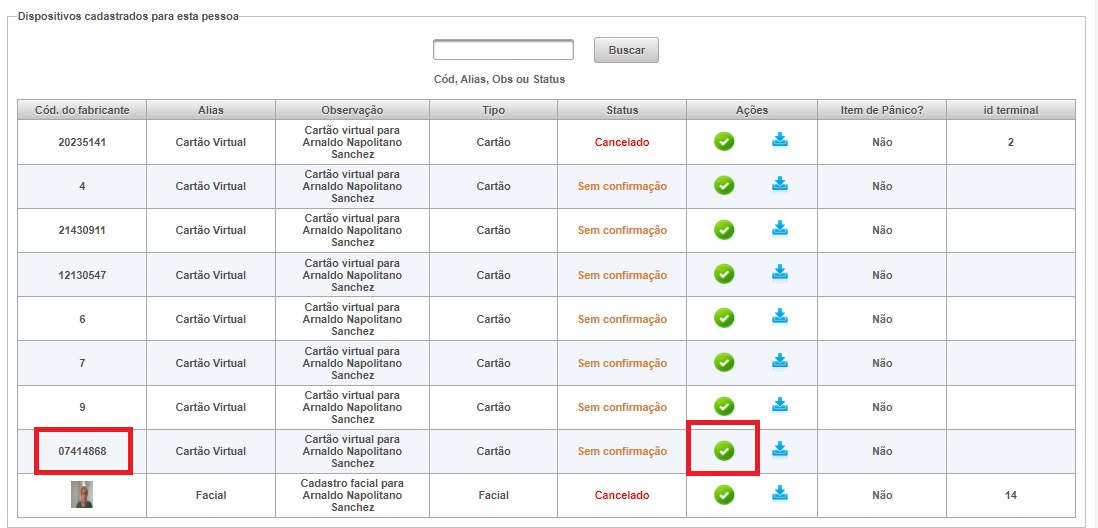Click download icon for device code 9
1098x528 pixels.
(x=780, y=405)
